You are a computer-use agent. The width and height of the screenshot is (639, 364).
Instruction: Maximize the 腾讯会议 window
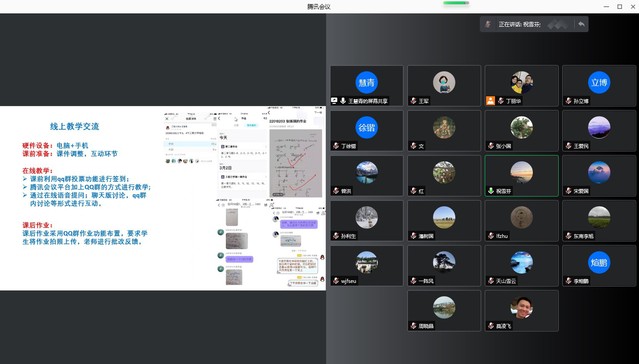[619, 7]
